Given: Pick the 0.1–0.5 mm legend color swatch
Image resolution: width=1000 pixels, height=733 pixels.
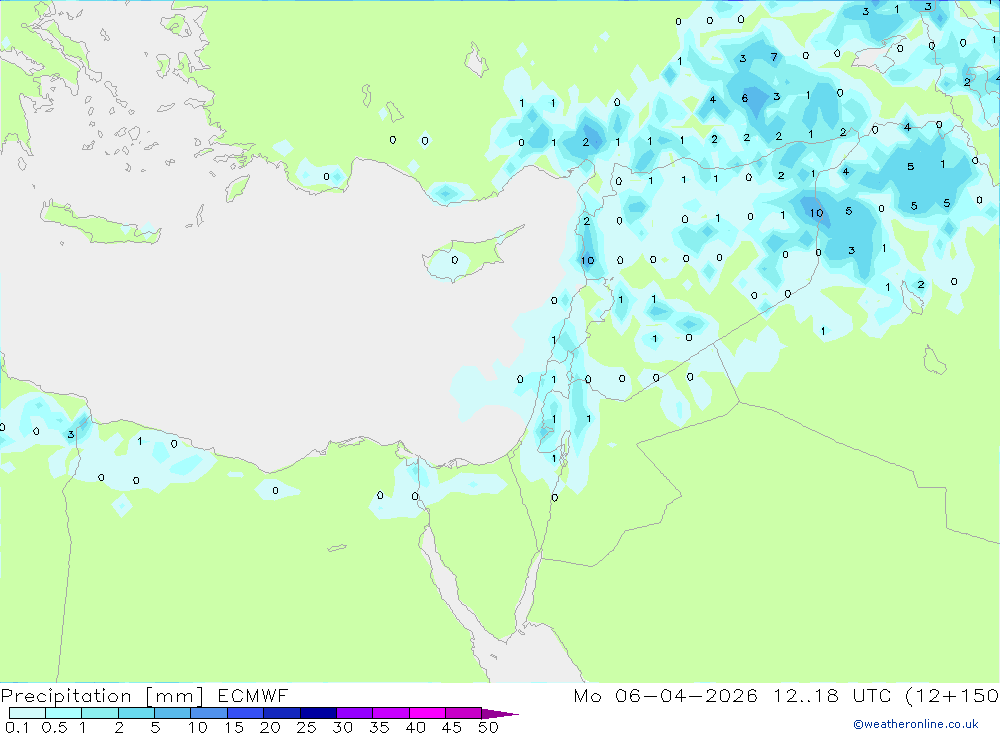Looking at the screenshot, I should pyautogui.click(x=27, y=713).
